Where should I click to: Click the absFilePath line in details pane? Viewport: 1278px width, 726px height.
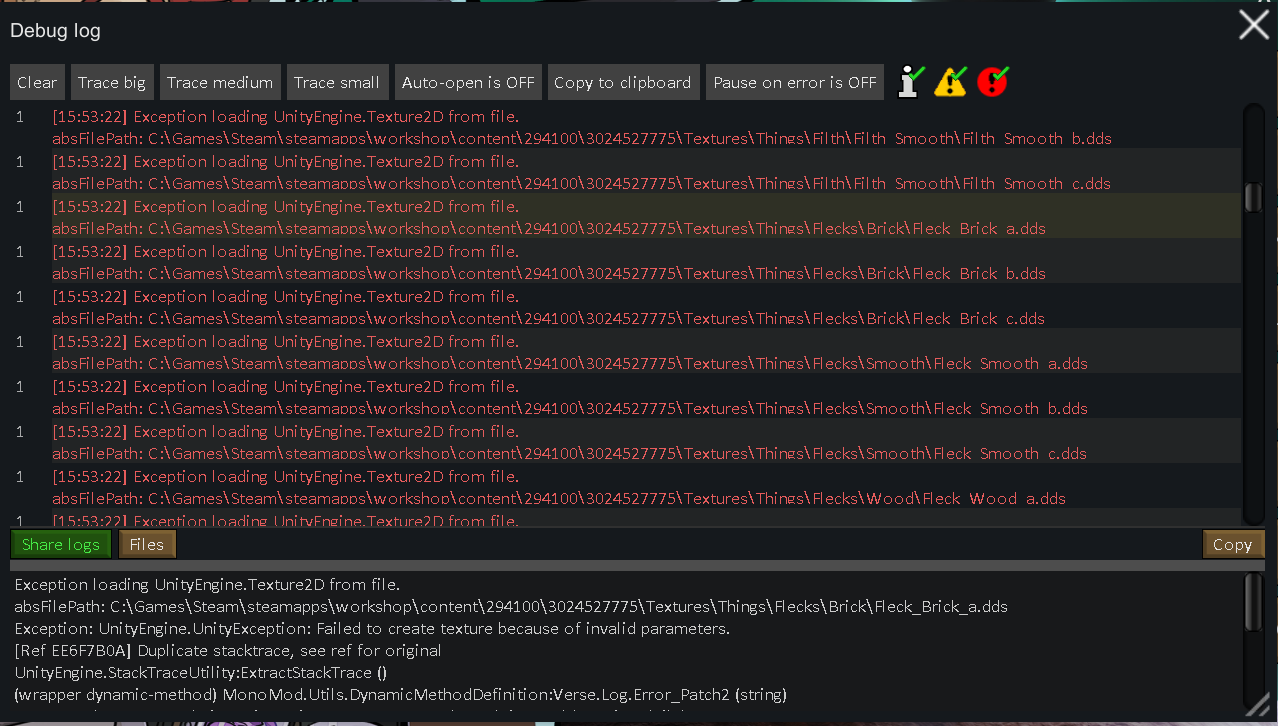[x=511, y=606]
